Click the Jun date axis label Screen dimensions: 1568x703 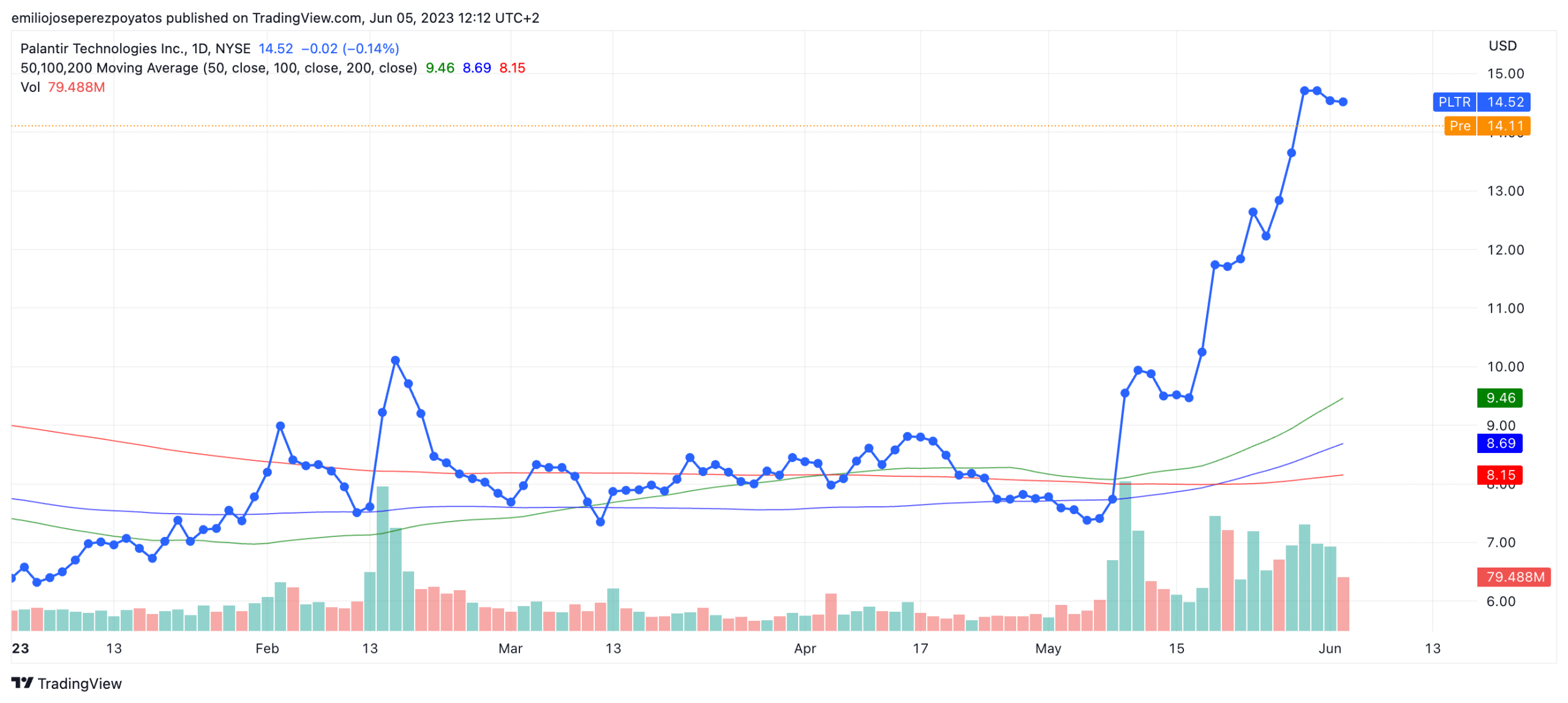[x=1330, y=648]
